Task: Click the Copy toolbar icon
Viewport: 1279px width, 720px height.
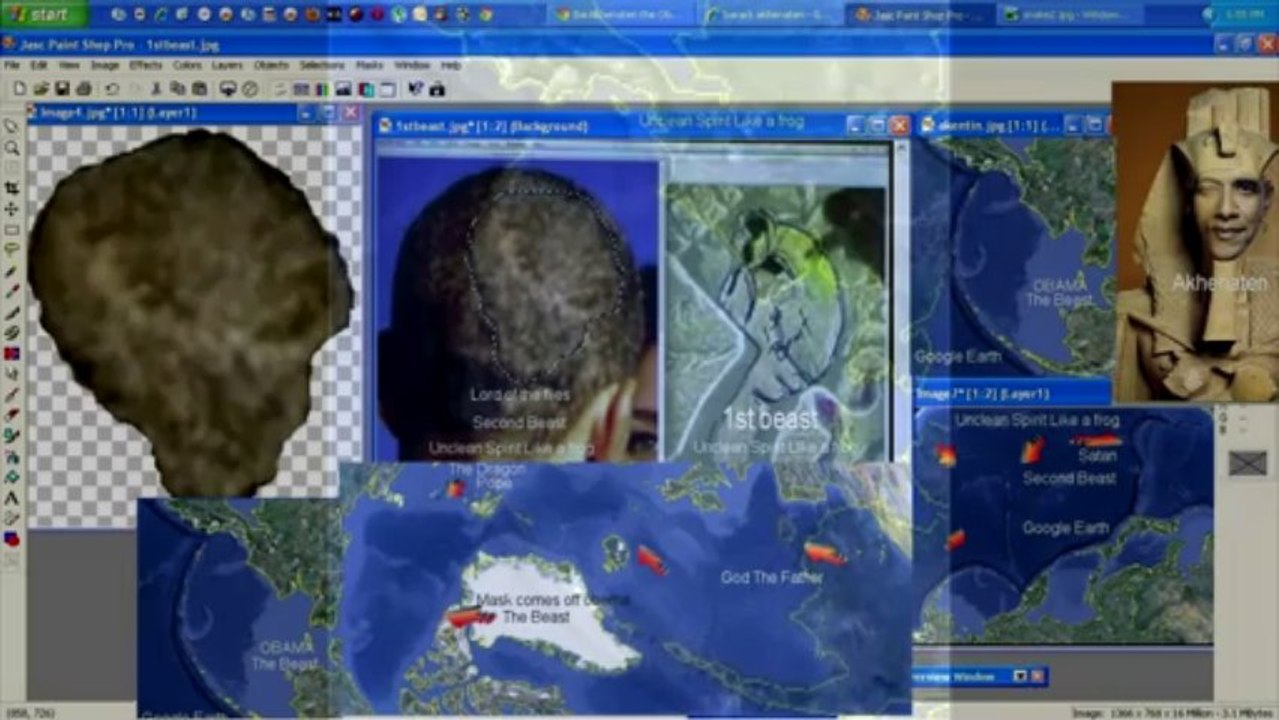Action: (x=177, y=89)
